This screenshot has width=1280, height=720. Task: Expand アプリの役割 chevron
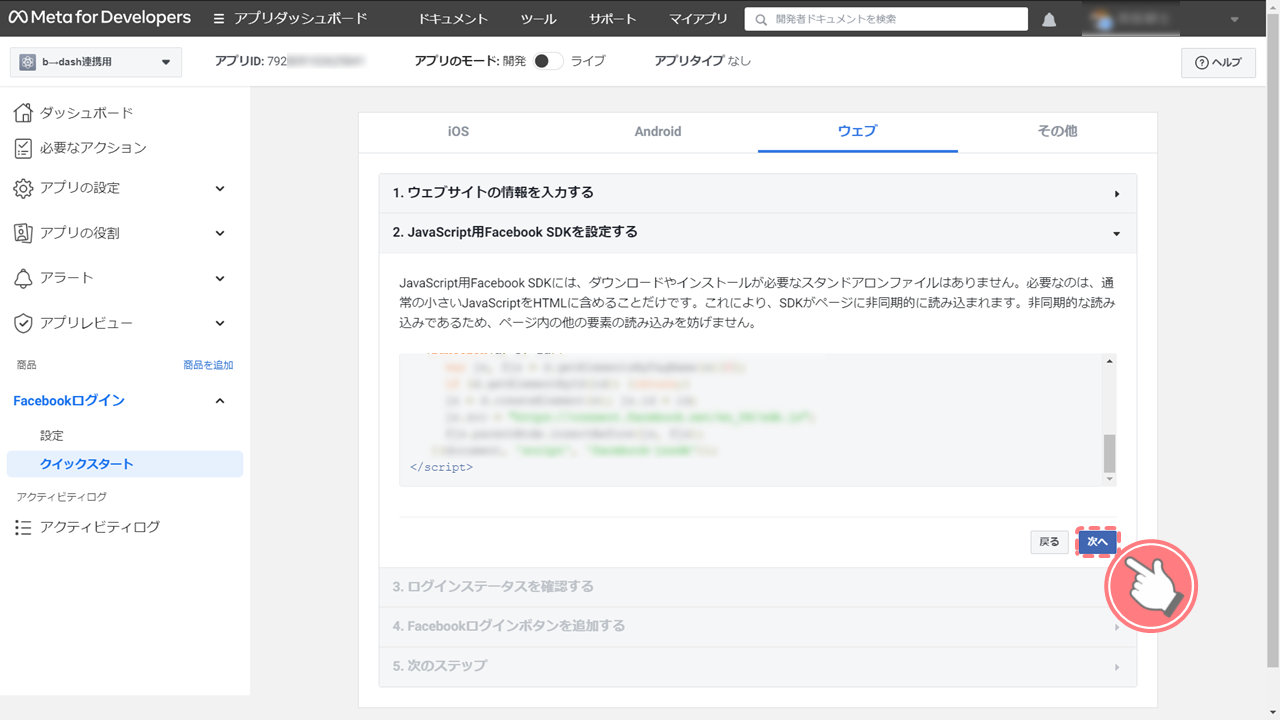click(x=220, y=233)
